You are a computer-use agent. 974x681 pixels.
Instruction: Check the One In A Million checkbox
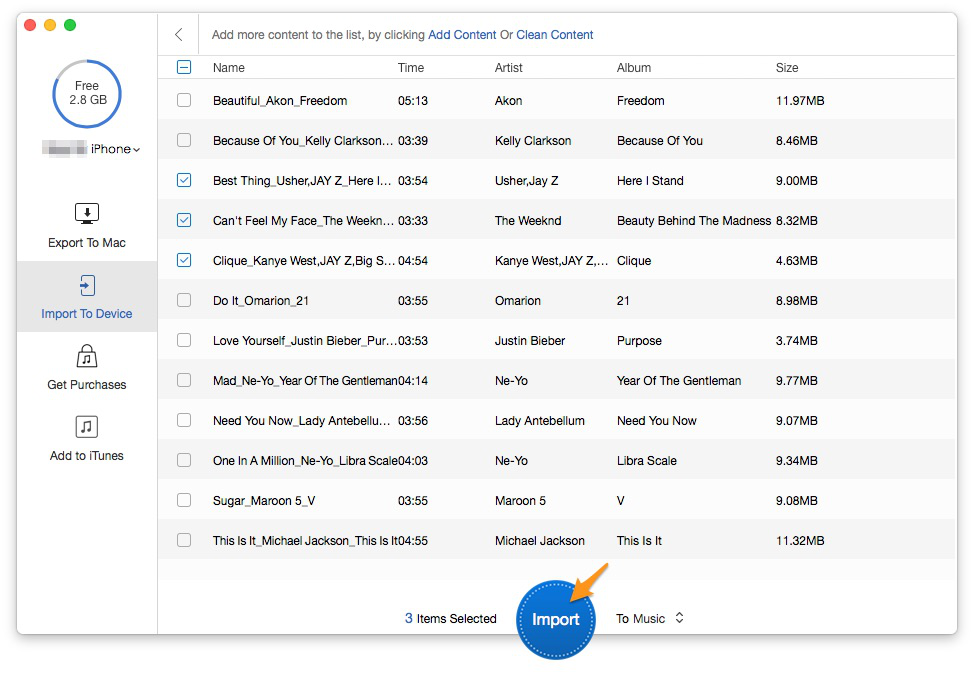[x=184, y=460]
